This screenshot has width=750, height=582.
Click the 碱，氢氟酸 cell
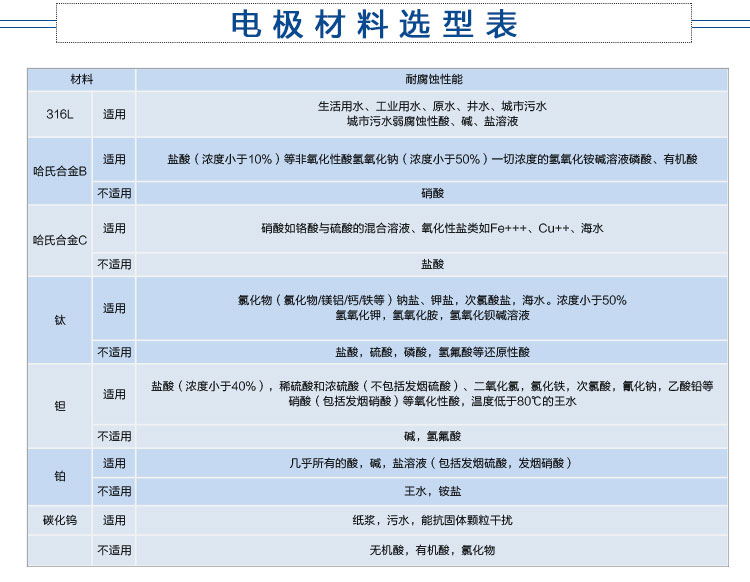[432, 436]
